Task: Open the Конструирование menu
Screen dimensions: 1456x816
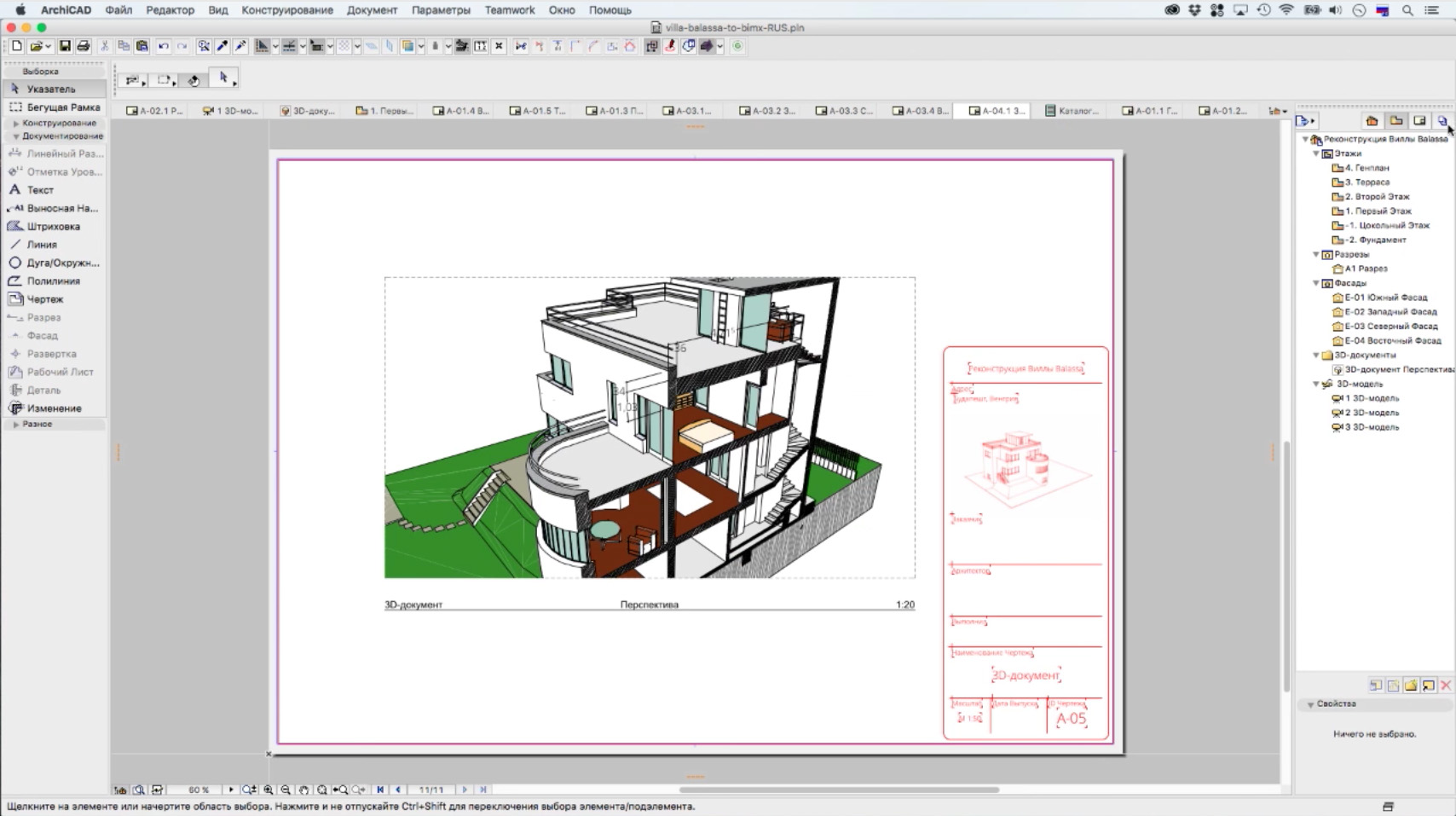Action: pyautogui.click(x=286, y=10)
